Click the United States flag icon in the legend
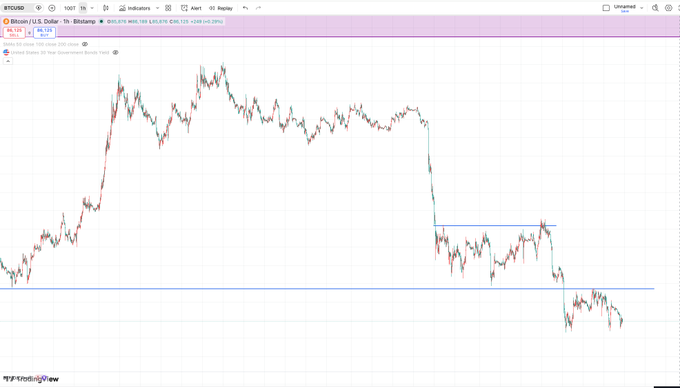 coord(6,52)
